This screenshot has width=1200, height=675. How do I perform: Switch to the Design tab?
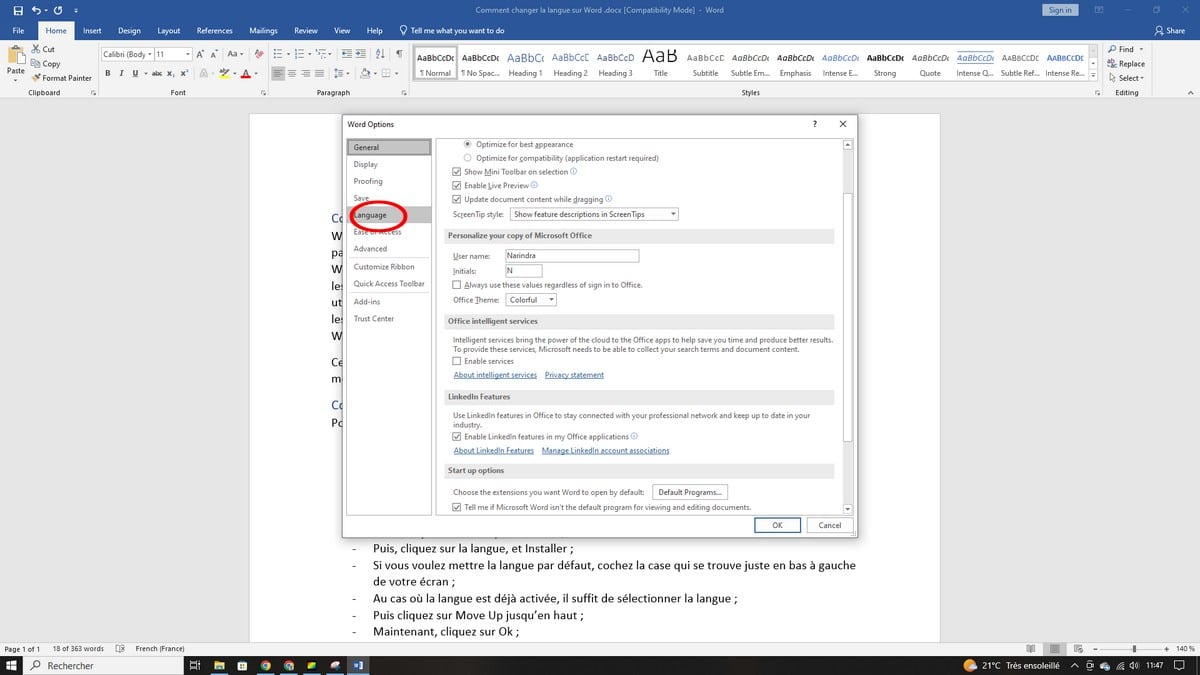tap(129, 31)
